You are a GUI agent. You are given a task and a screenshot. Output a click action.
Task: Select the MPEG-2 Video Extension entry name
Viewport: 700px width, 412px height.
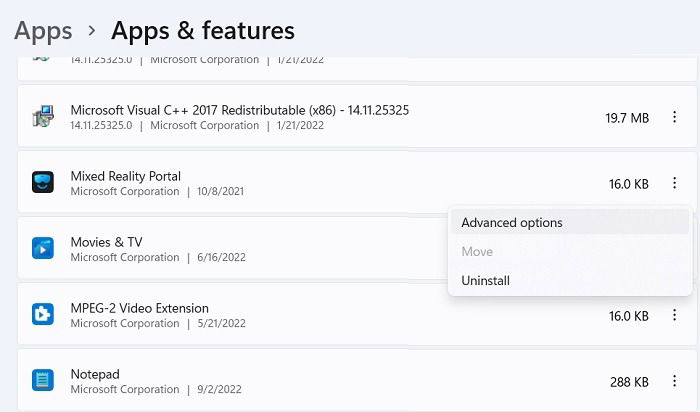click(139, 308)
